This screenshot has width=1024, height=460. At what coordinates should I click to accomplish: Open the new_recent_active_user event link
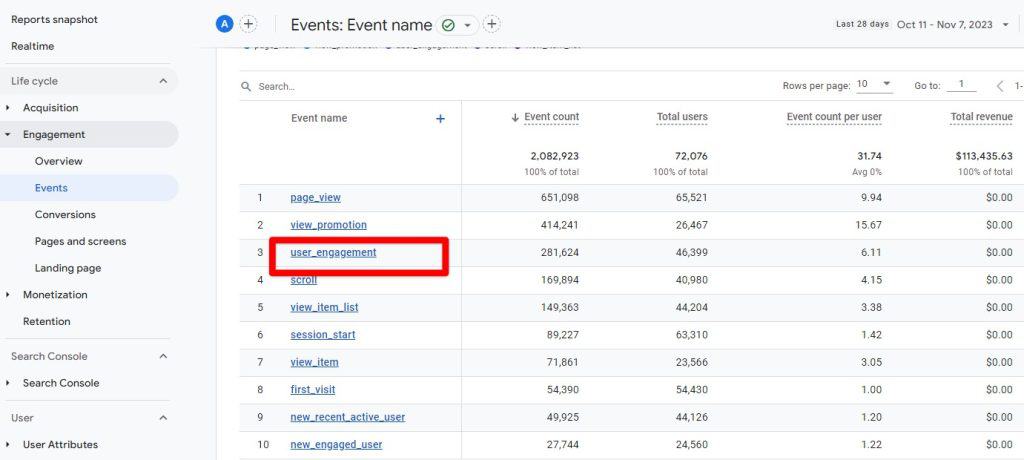(347, 417)
